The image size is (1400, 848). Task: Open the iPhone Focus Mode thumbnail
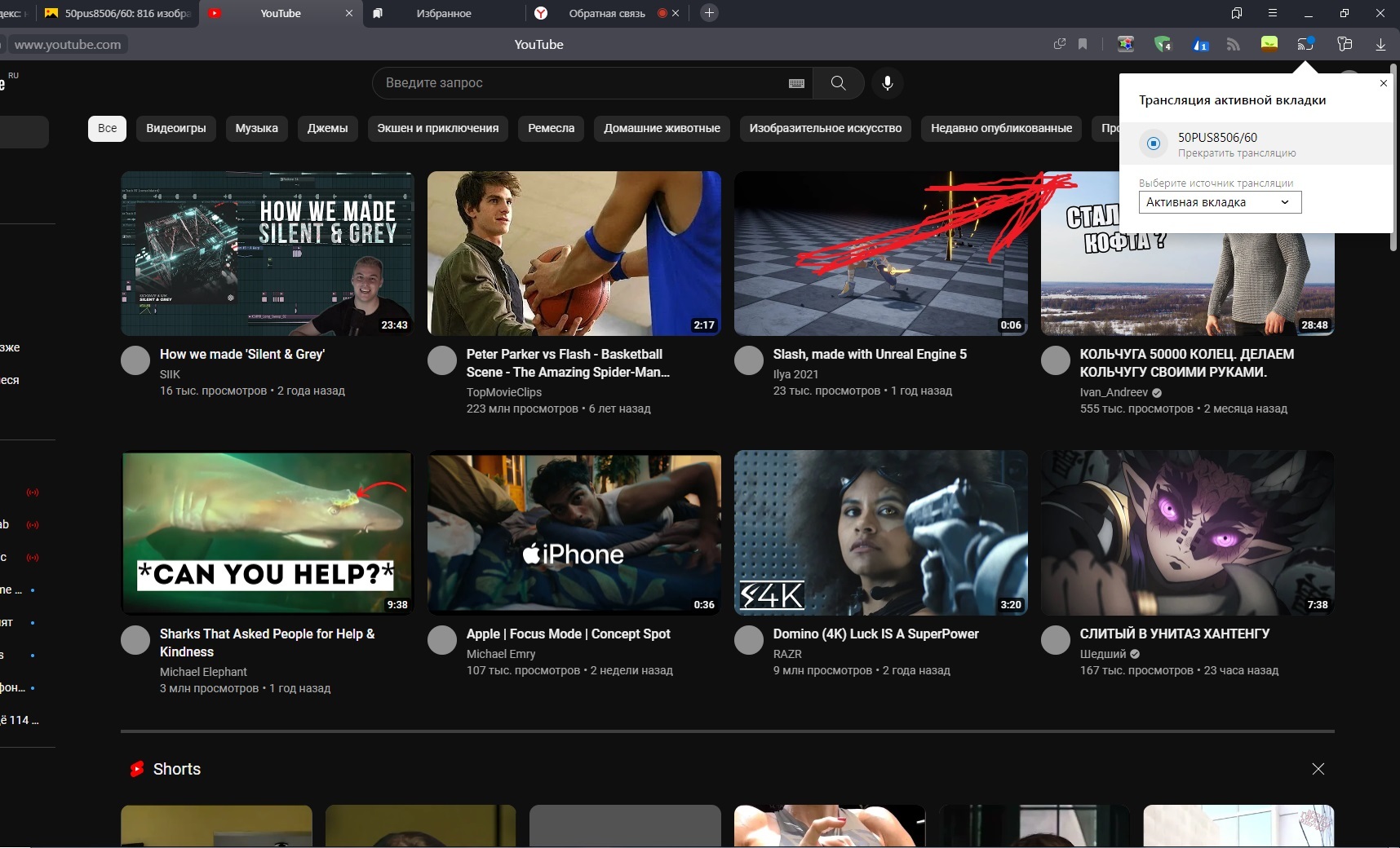click(574, 532)
